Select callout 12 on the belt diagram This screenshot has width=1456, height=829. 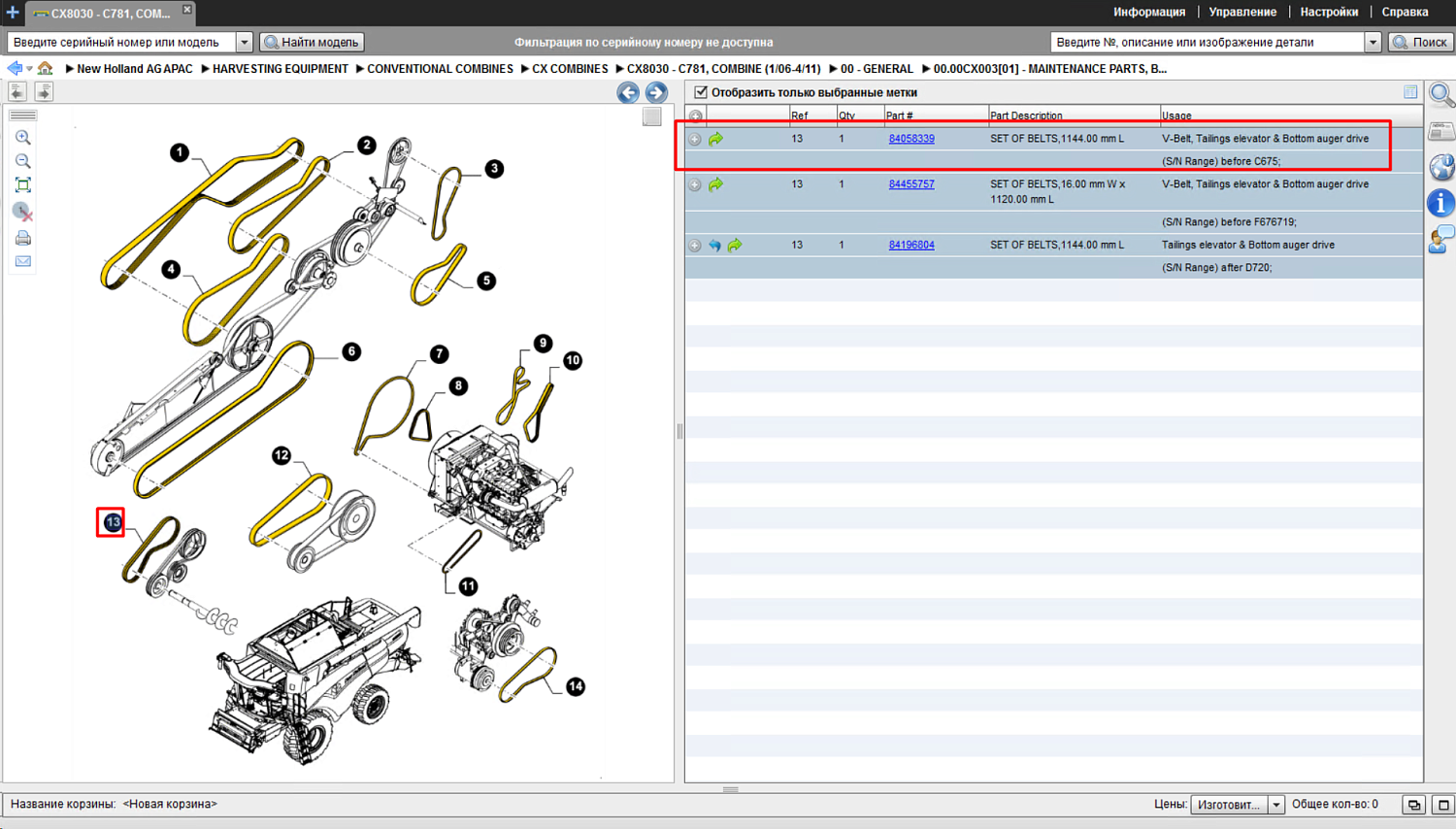281,455
